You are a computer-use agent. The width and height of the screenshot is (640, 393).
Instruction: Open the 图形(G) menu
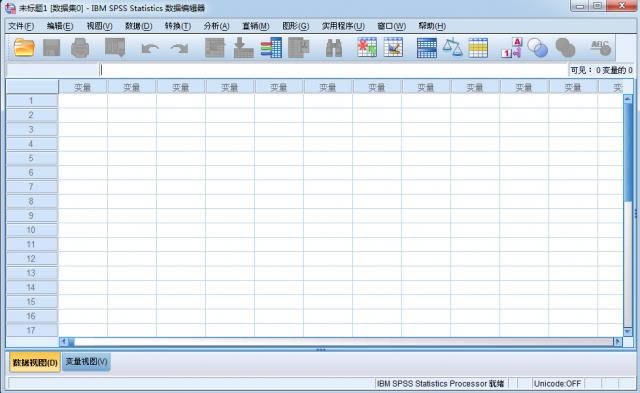296,26
